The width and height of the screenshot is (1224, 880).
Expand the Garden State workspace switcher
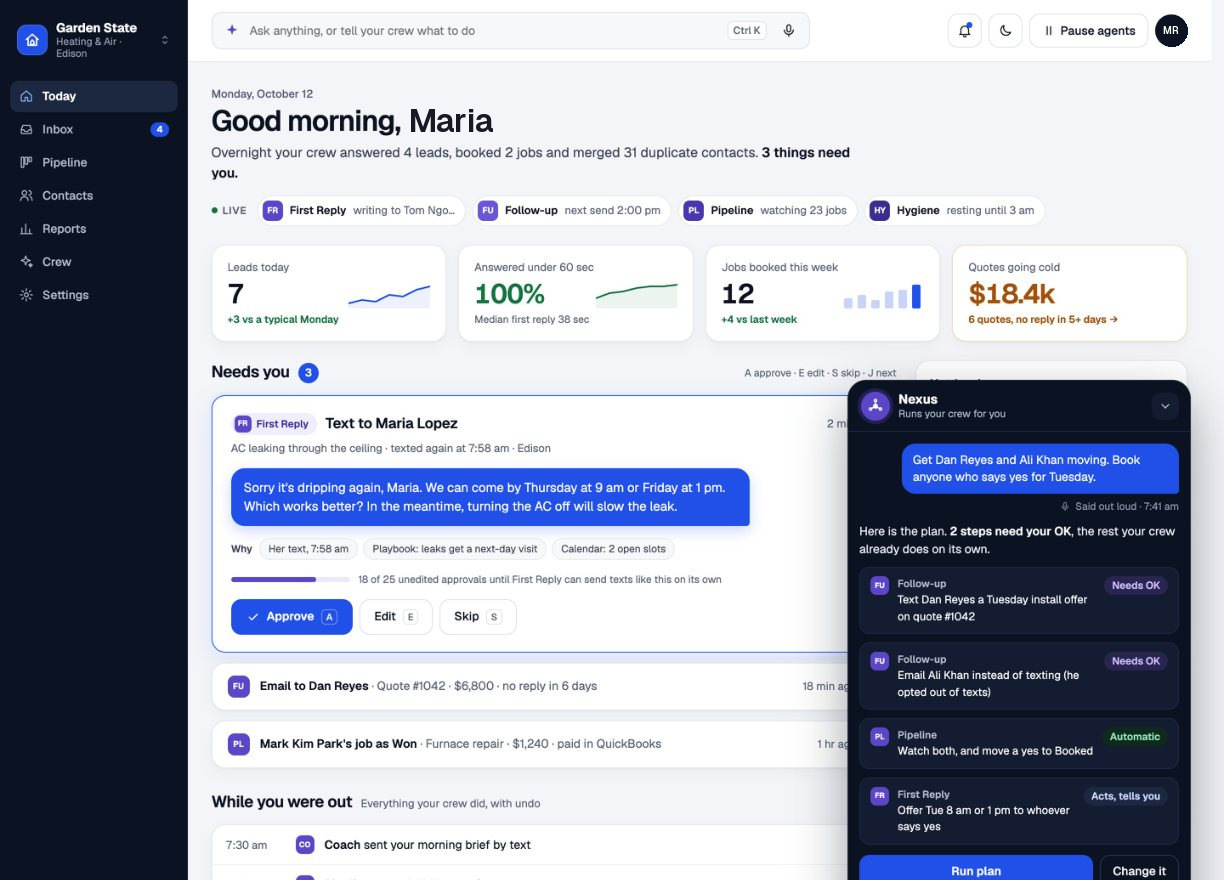(165, 40)
